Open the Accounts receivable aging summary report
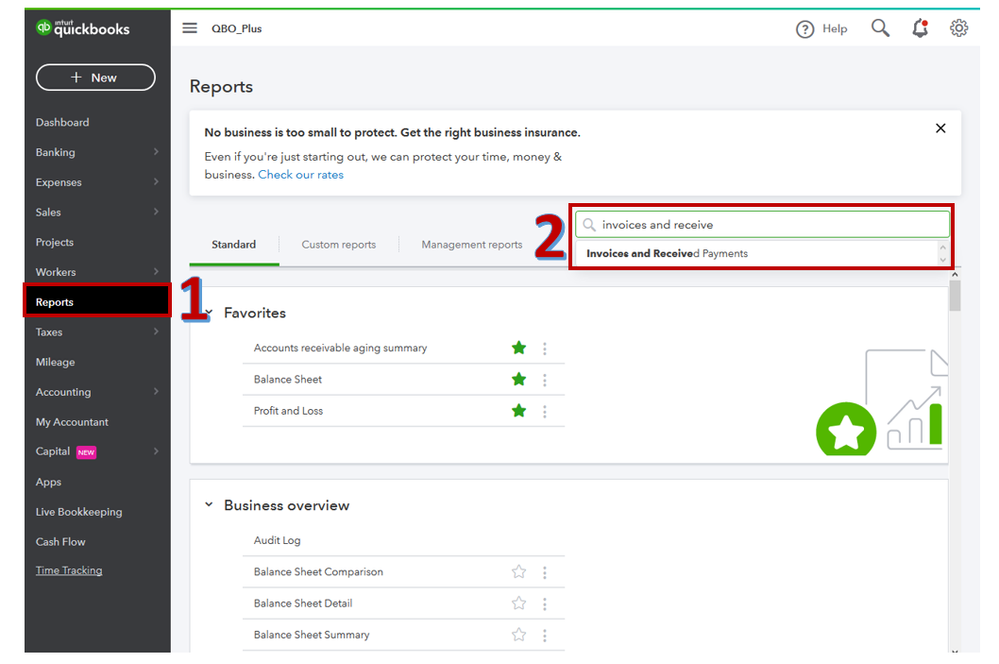 (340, 348)
